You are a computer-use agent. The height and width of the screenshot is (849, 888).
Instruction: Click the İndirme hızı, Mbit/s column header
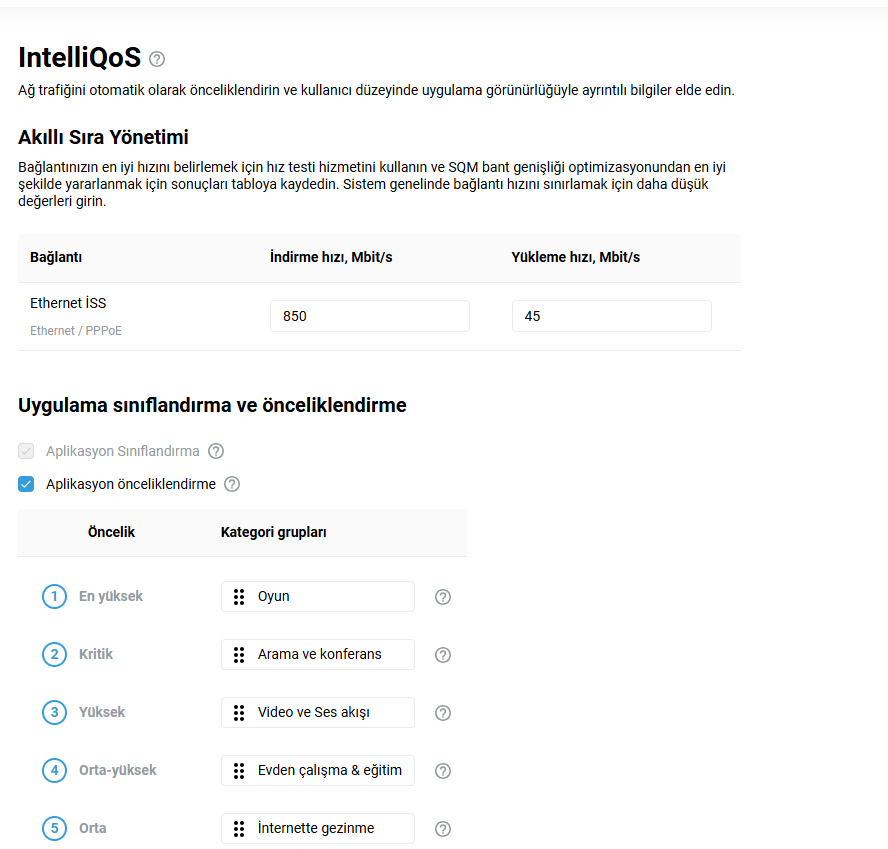pos(331,257)
